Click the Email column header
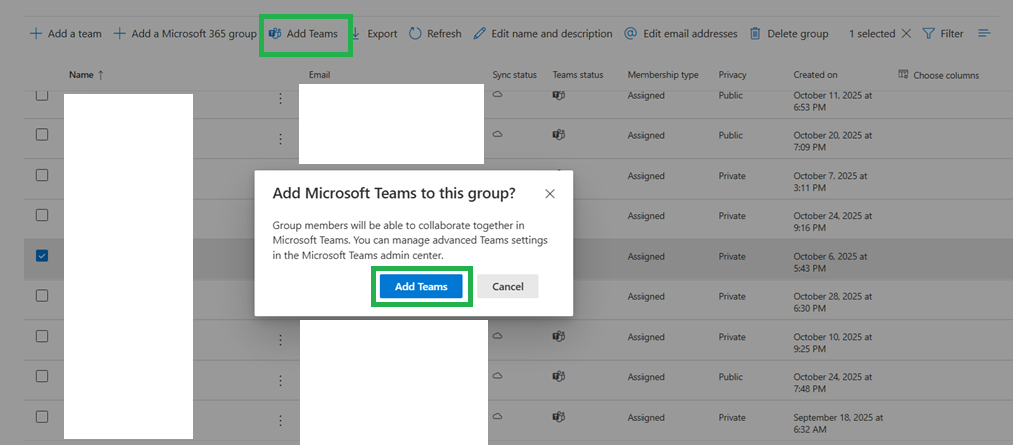 point(319,75)
